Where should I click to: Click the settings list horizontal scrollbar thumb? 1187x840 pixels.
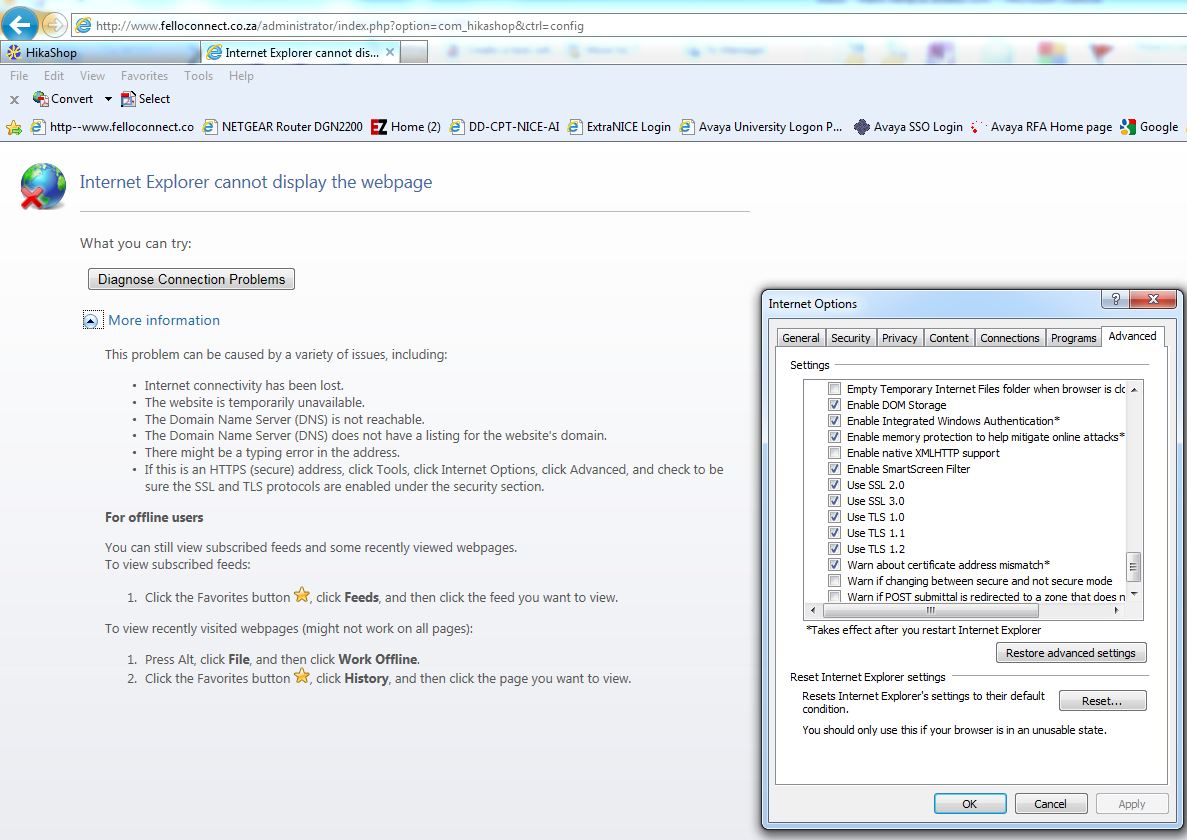click(x=930, y=610)
